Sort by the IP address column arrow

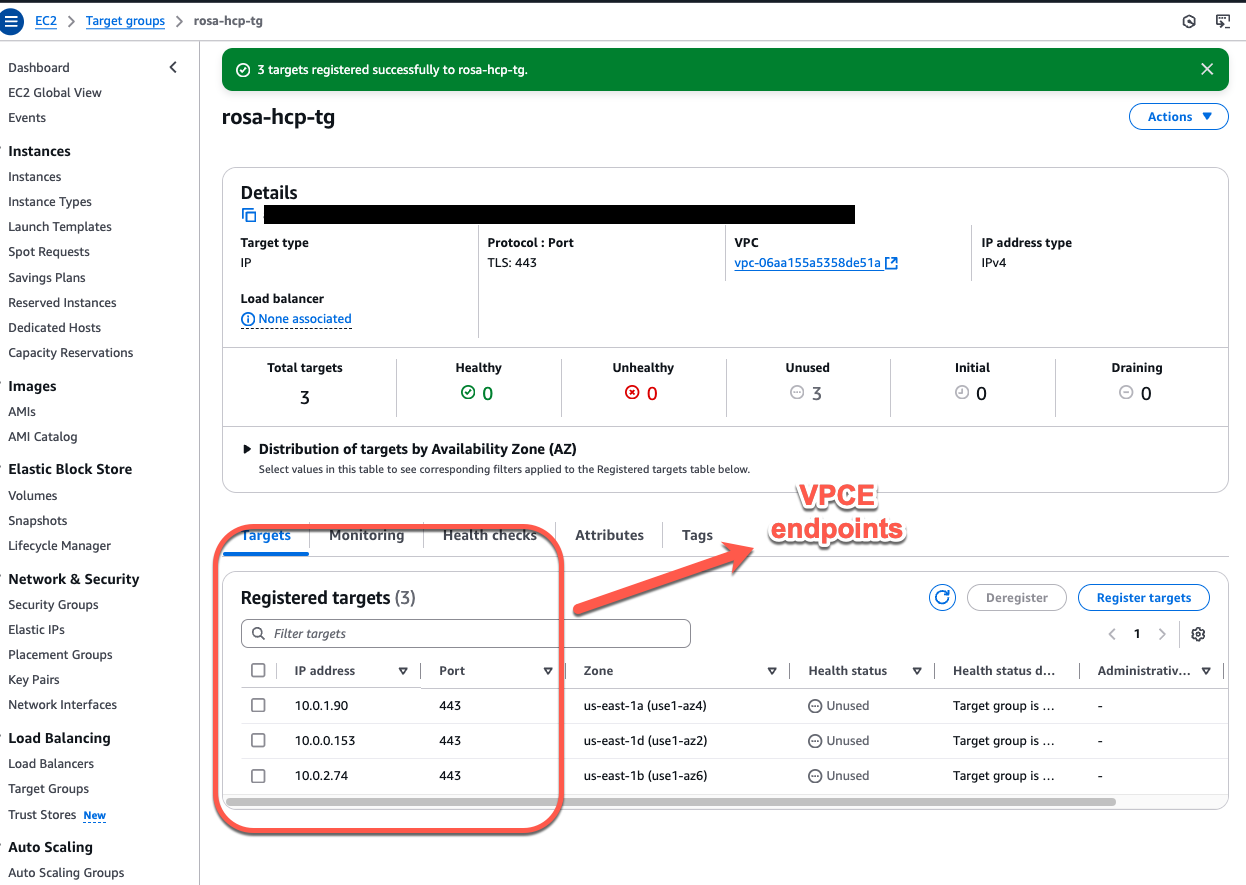point(403,671)
